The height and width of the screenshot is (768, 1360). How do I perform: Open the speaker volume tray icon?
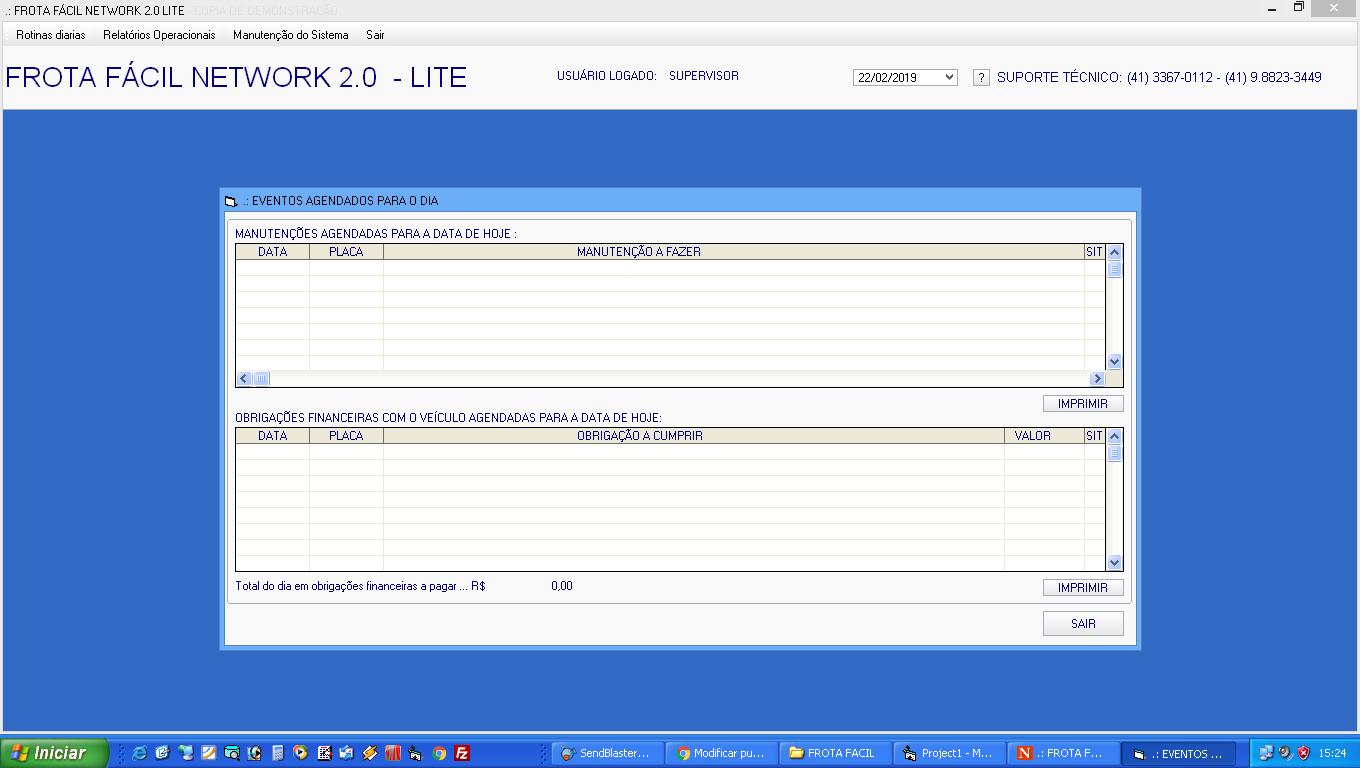pyautogui.click(x=1284, y=753)
